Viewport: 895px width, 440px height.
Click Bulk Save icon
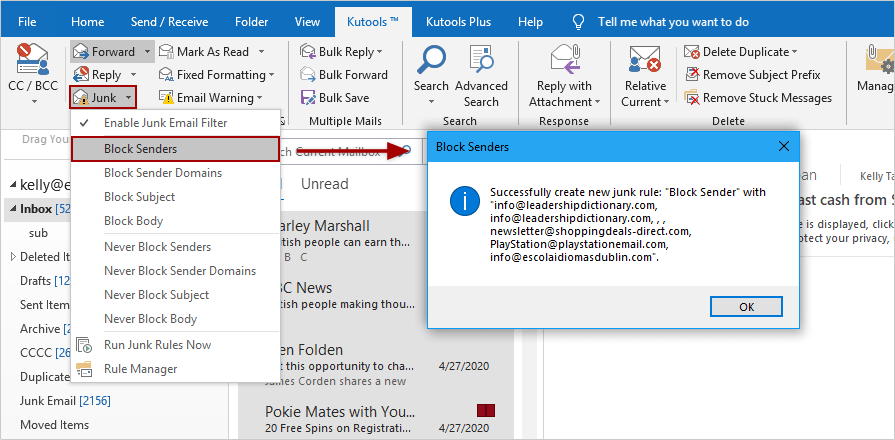[308, 98]
